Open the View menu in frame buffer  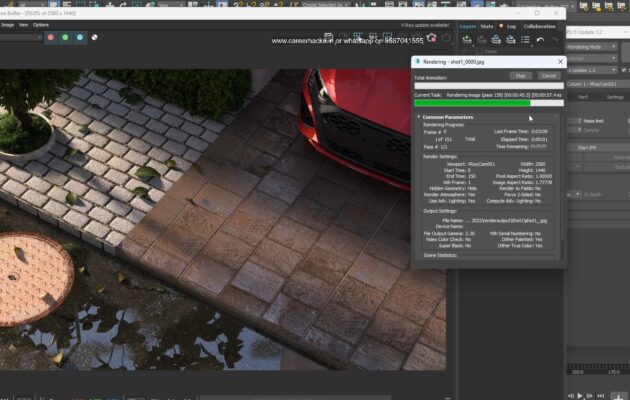pyautogui.click(x=23, y=24)
